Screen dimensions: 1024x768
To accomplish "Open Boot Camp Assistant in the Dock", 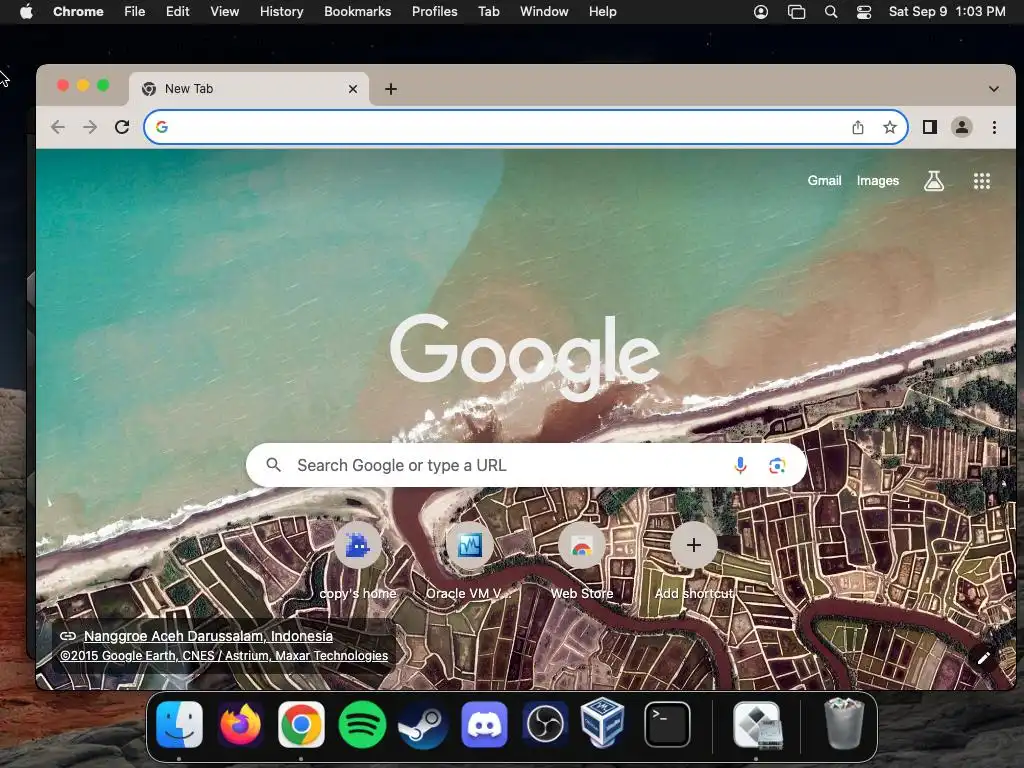I will [757, 724].
